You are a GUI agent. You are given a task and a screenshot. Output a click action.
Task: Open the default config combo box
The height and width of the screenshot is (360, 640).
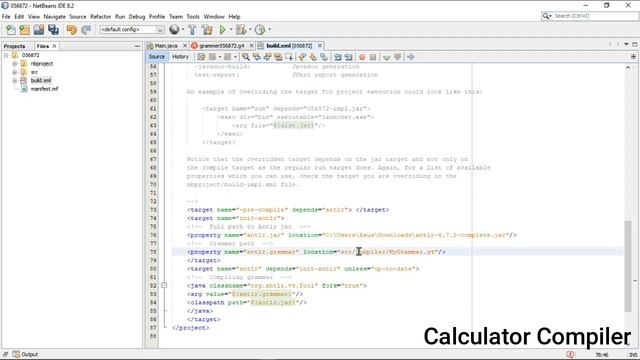[131, 29]
